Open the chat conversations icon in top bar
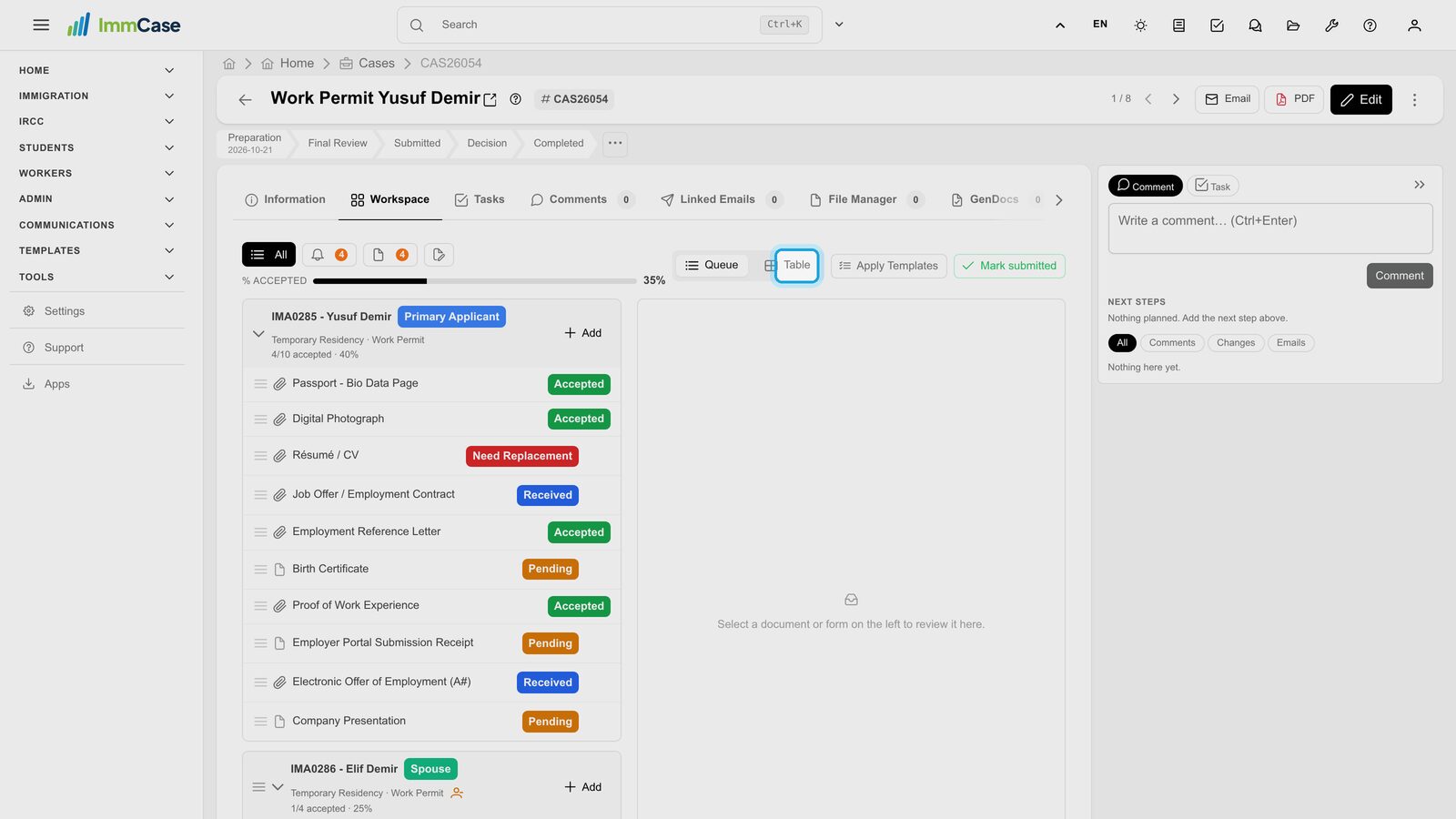 1255,25
